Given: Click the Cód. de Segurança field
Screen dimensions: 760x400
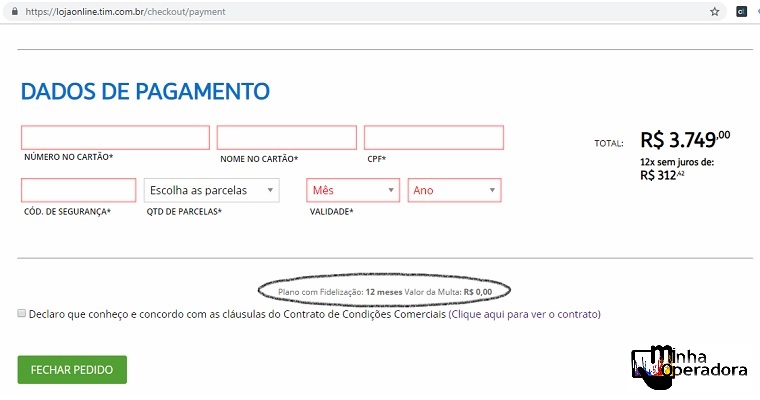Looking at the screenshot, I should 78,190.
